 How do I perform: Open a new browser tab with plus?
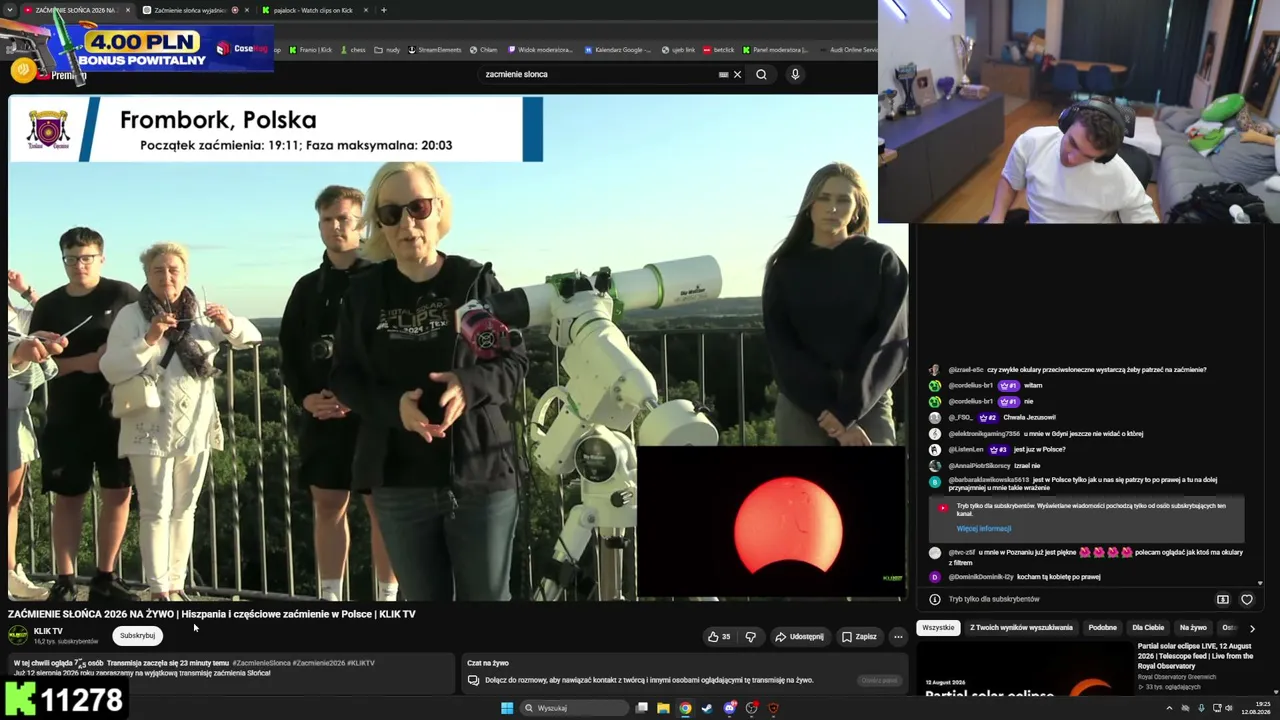point(383,10)
